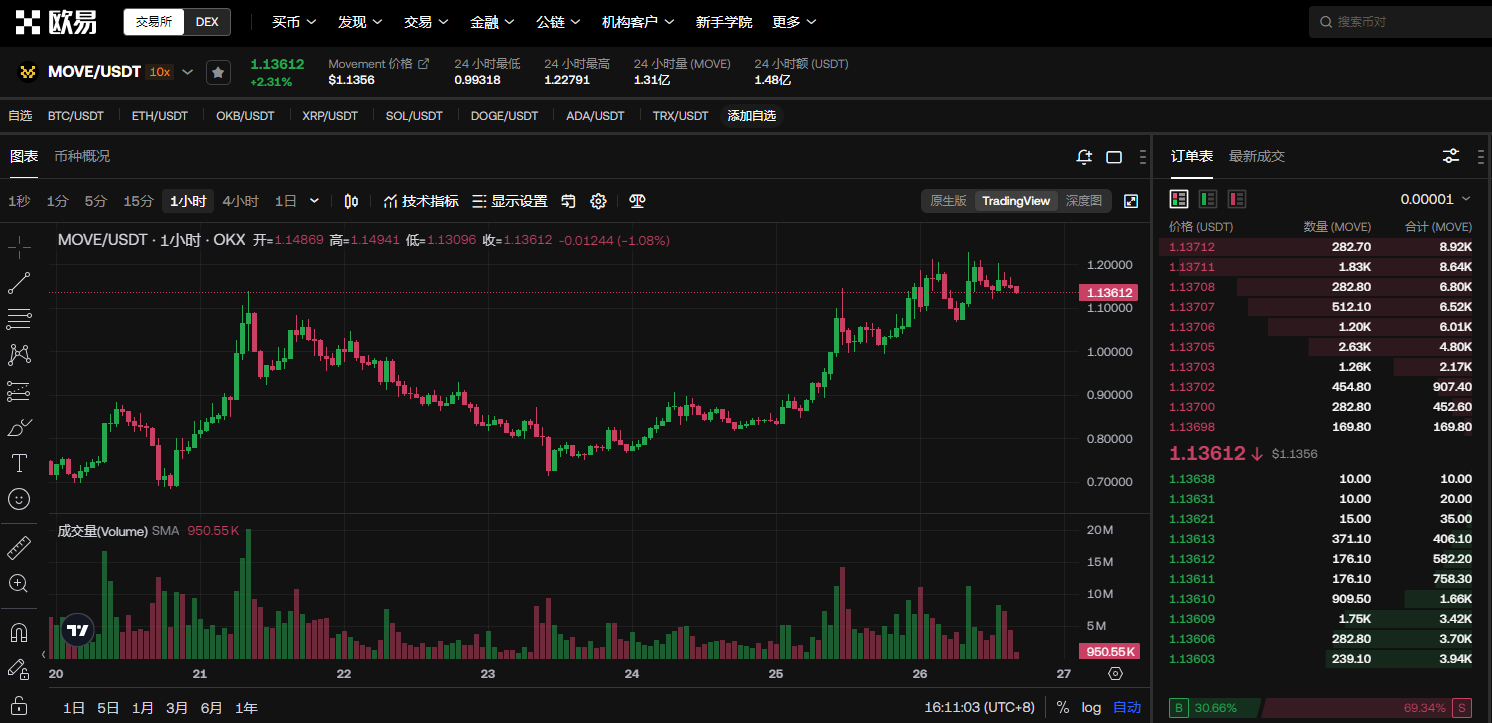Switch chart to TradingView mode
This screenshot has height=723, width=1492.
[x=1016, y=201]
